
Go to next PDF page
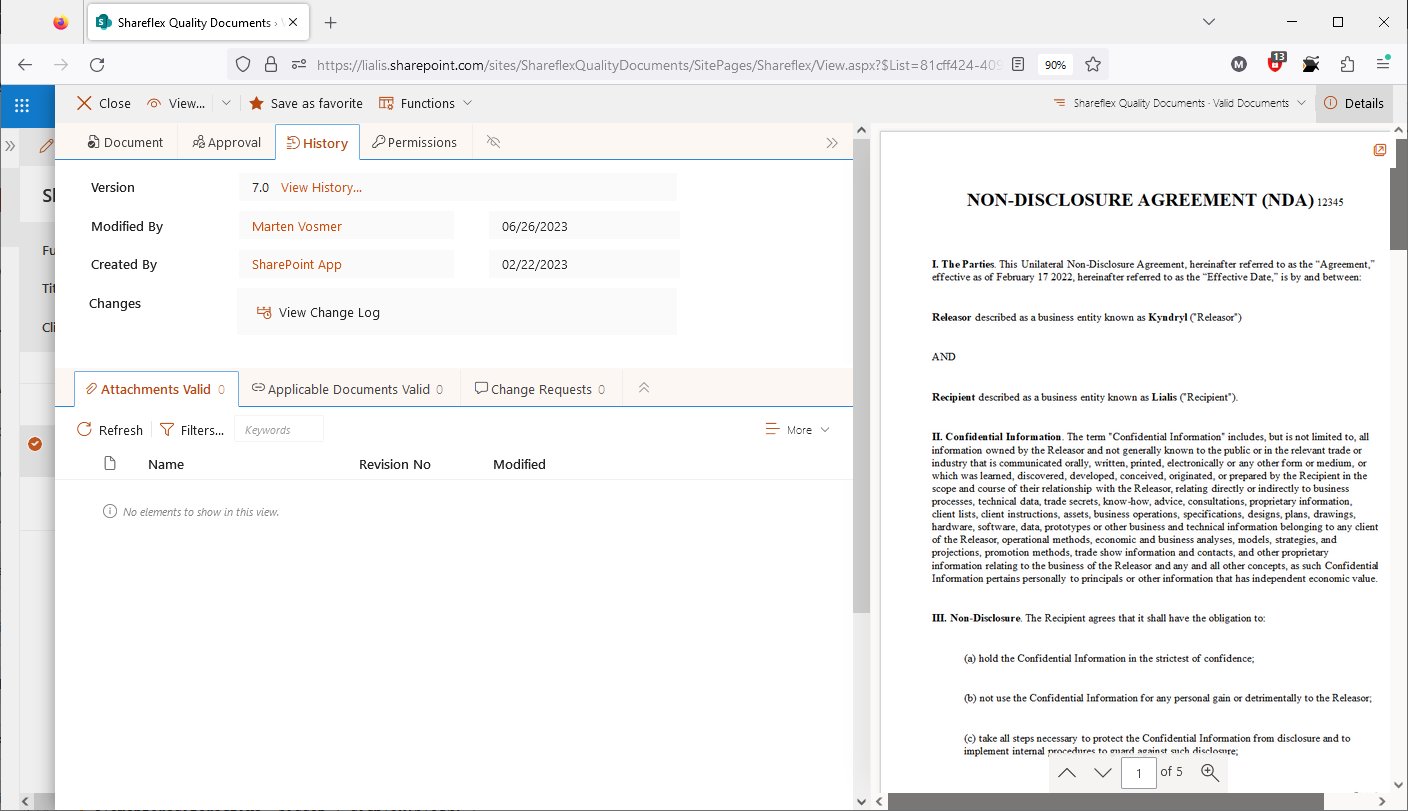tap(1103, 772)
